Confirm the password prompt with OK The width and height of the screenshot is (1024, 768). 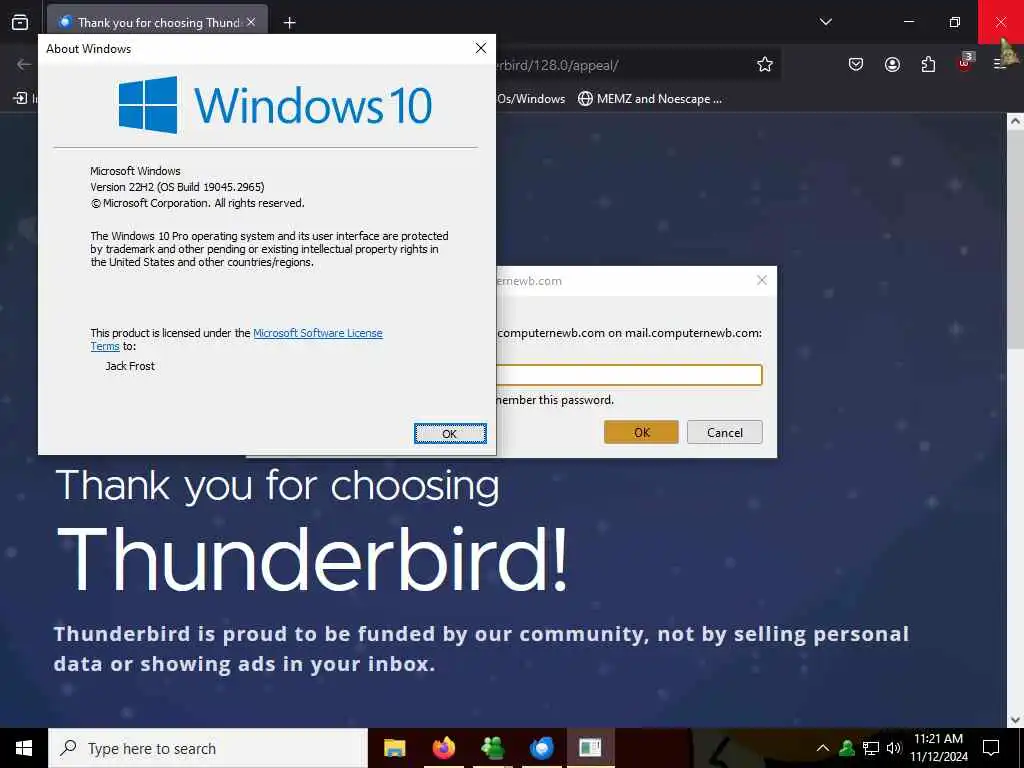coord(641,432)
